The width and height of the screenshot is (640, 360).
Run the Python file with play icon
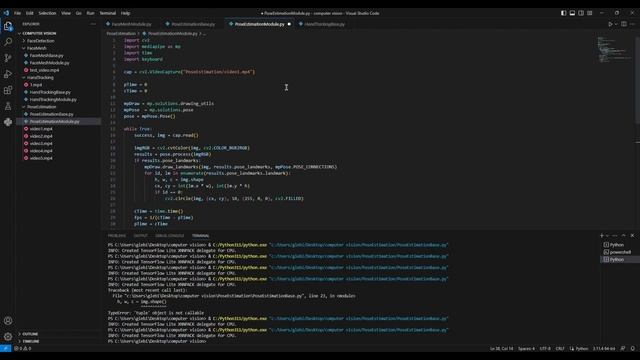611,24
